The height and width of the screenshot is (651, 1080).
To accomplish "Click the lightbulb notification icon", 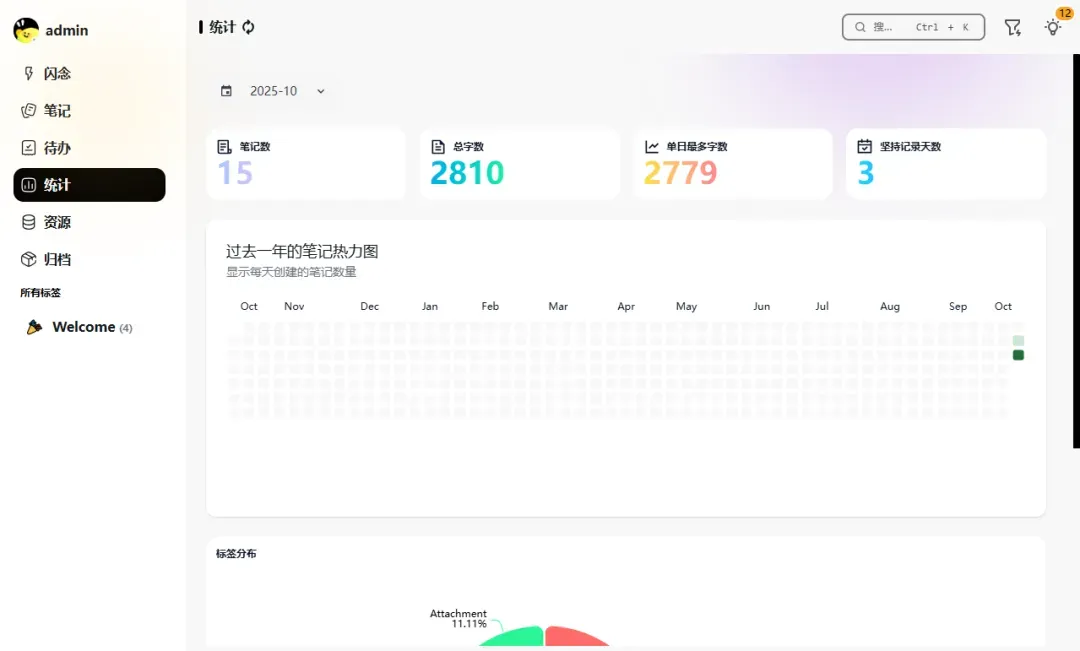I will (1052, 27).
